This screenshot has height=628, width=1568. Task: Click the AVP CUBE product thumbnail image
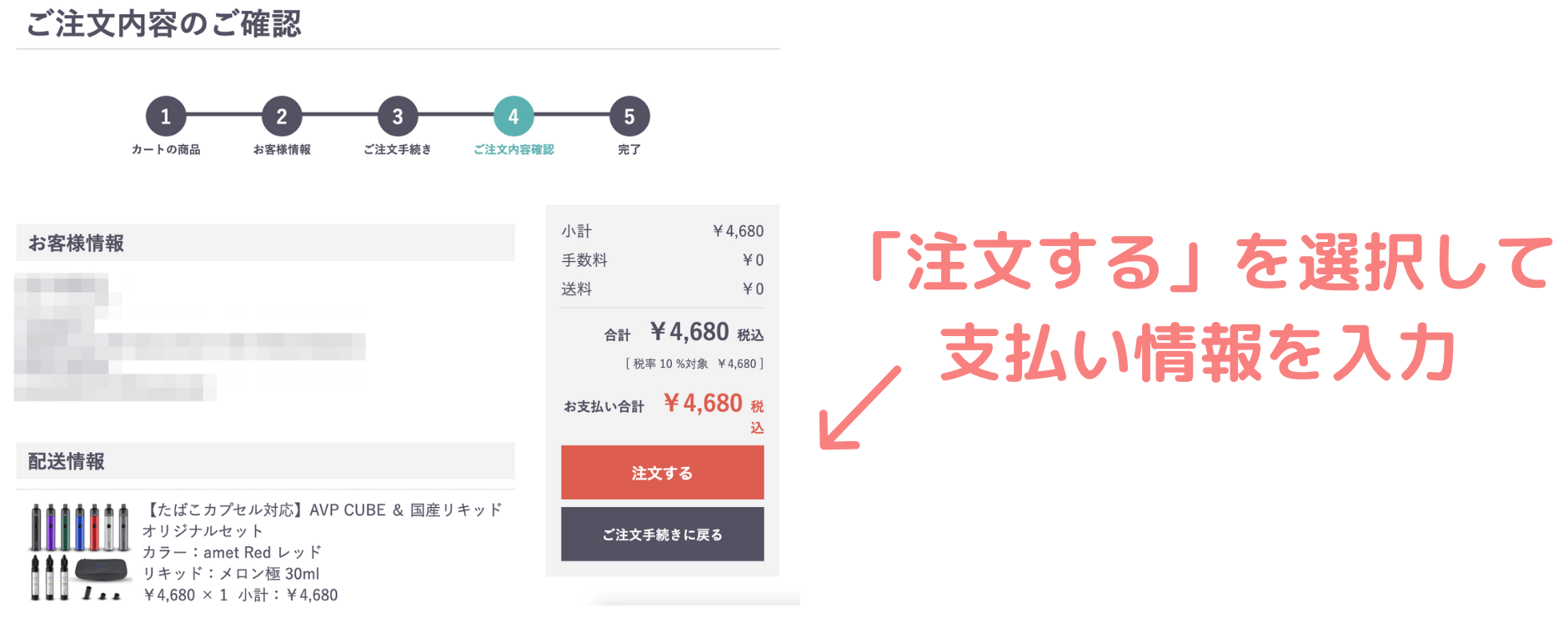click(x=79, y=551)
